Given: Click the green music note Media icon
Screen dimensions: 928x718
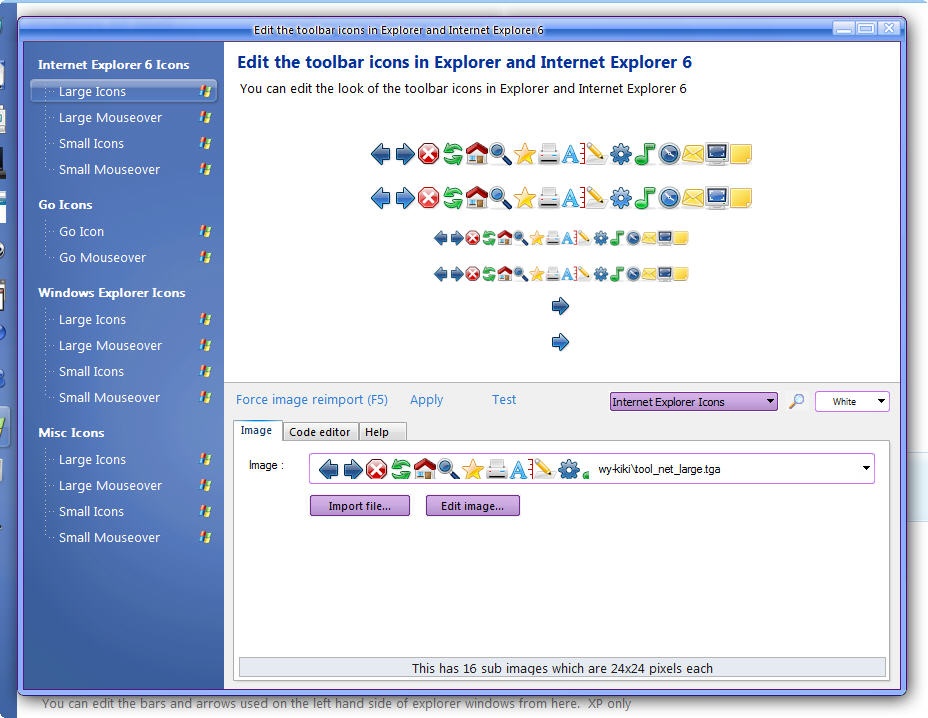Looking at the screenshot, I should click(644, 154).
